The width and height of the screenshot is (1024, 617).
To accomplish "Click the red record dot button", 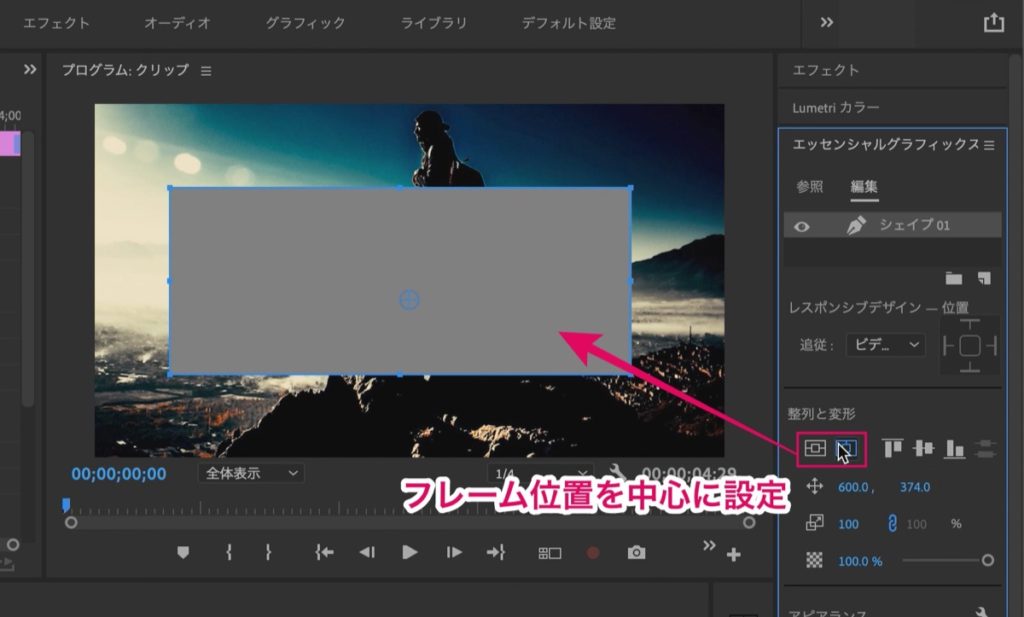I will click(593, 553).
